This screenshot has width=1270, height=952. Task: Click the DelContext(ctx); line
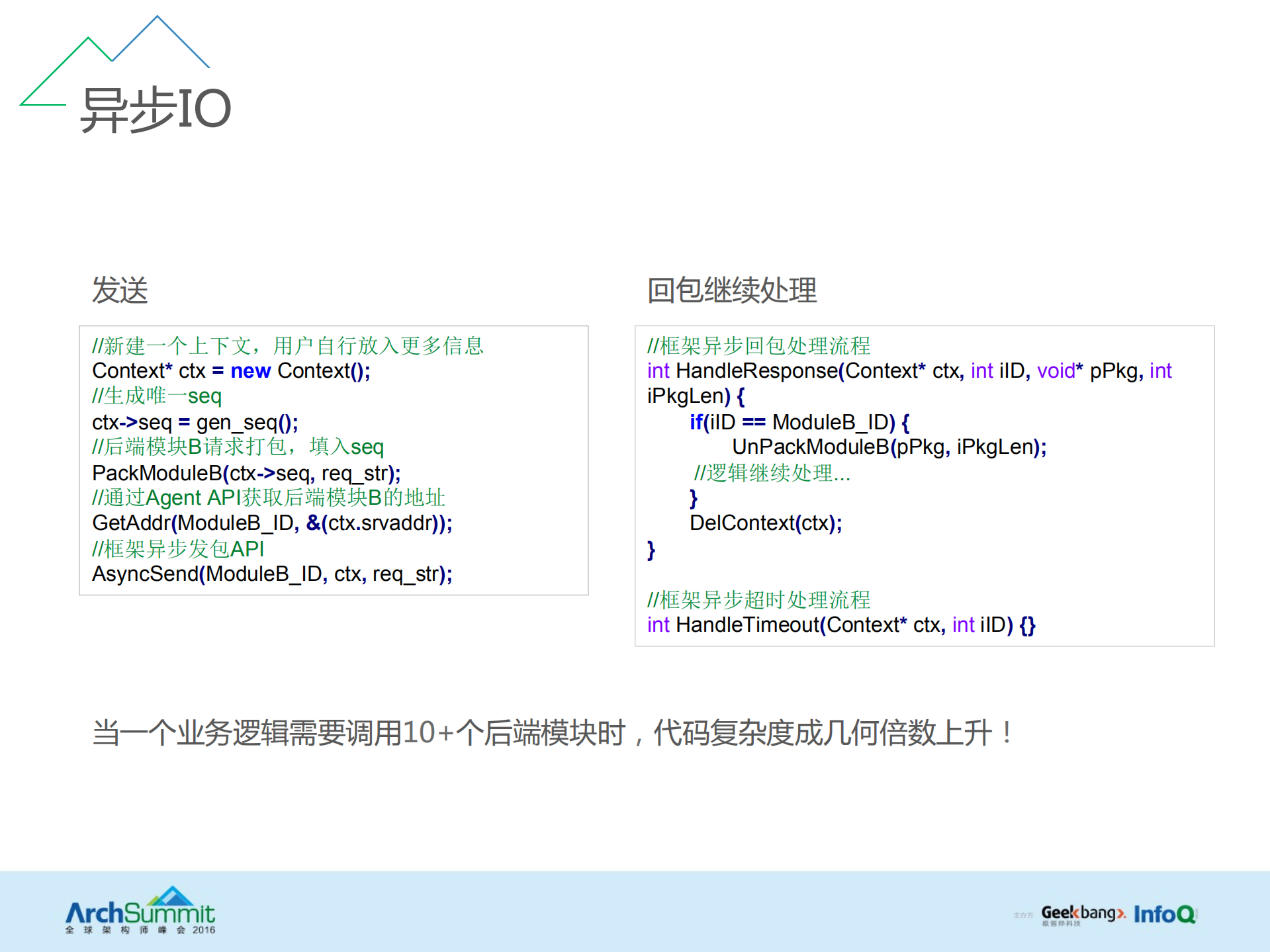(x=766, y=523)
